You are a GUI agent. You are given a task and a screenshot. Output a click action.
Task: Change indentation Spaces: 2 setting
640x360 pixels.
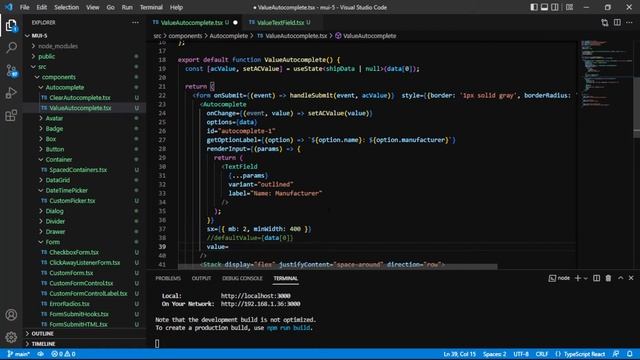pos(494,354)
